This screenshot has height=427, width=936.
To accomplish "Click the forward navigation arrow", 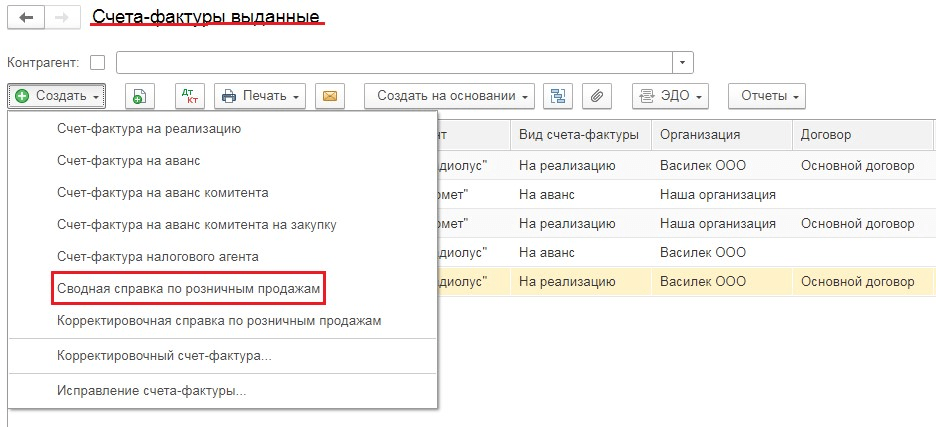I will tap(60, 18).
